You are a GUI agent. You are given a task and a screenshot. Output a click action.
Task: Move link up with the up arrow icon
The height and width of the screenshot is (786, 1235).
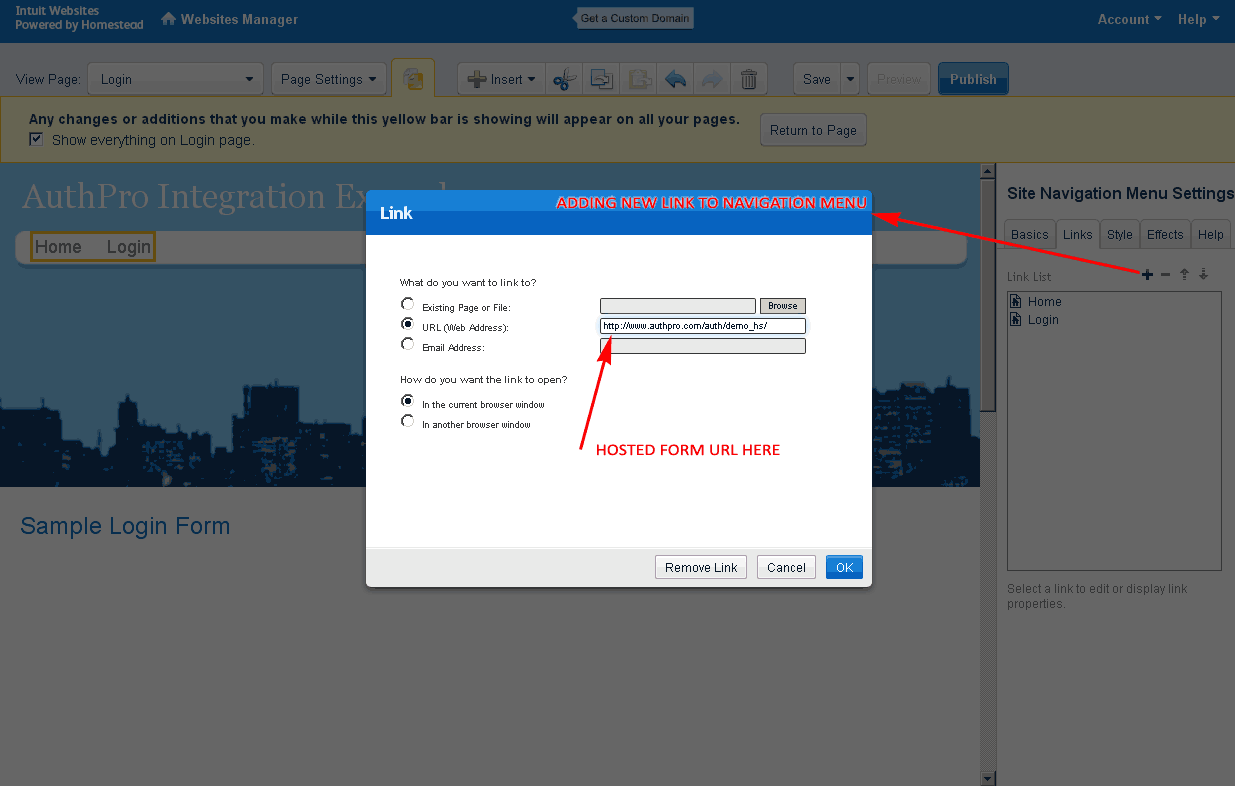[x=1184, y=274]
